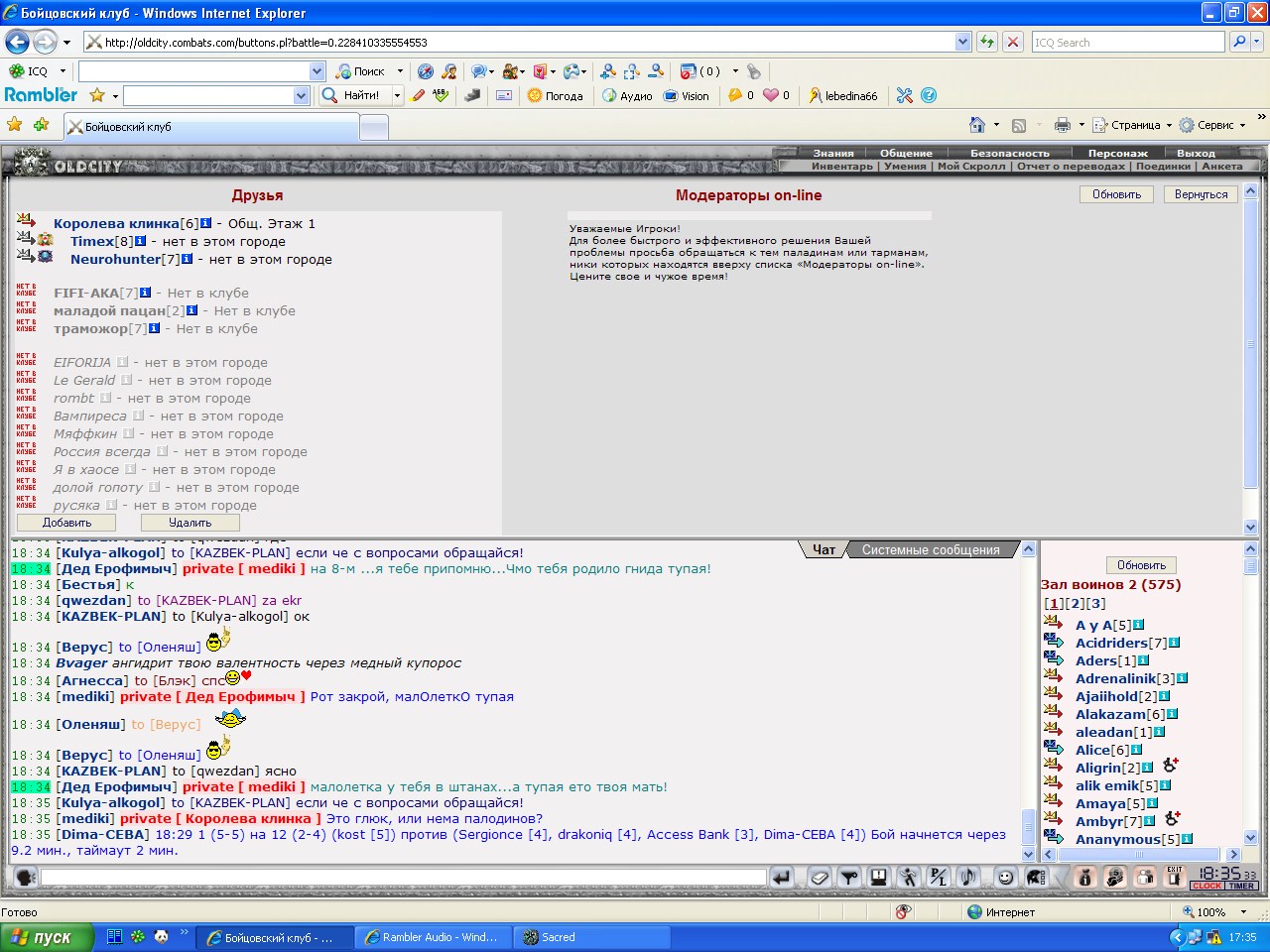1270x952 pixels.
Task: Open the address bar dropdown
Action: 962,42
